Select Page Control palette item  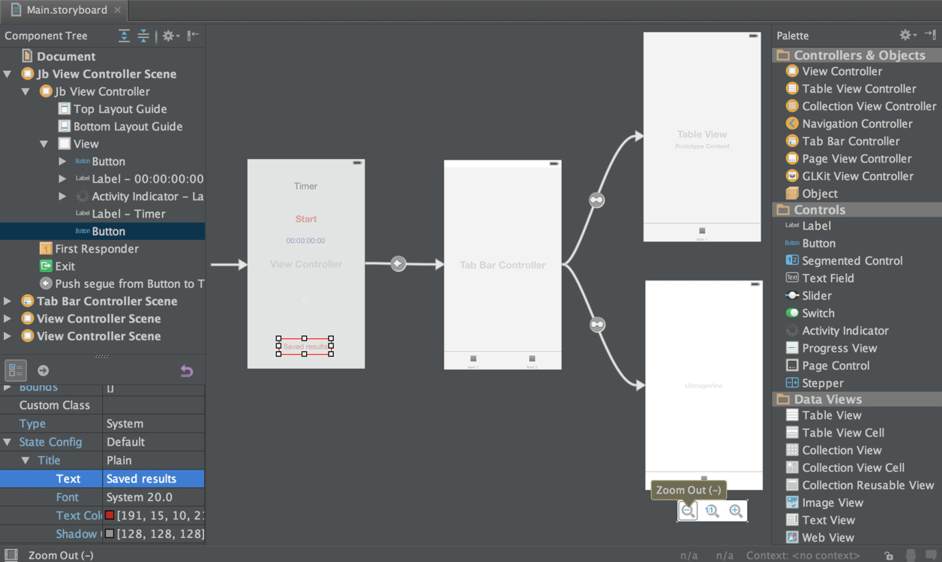(827, 365)
